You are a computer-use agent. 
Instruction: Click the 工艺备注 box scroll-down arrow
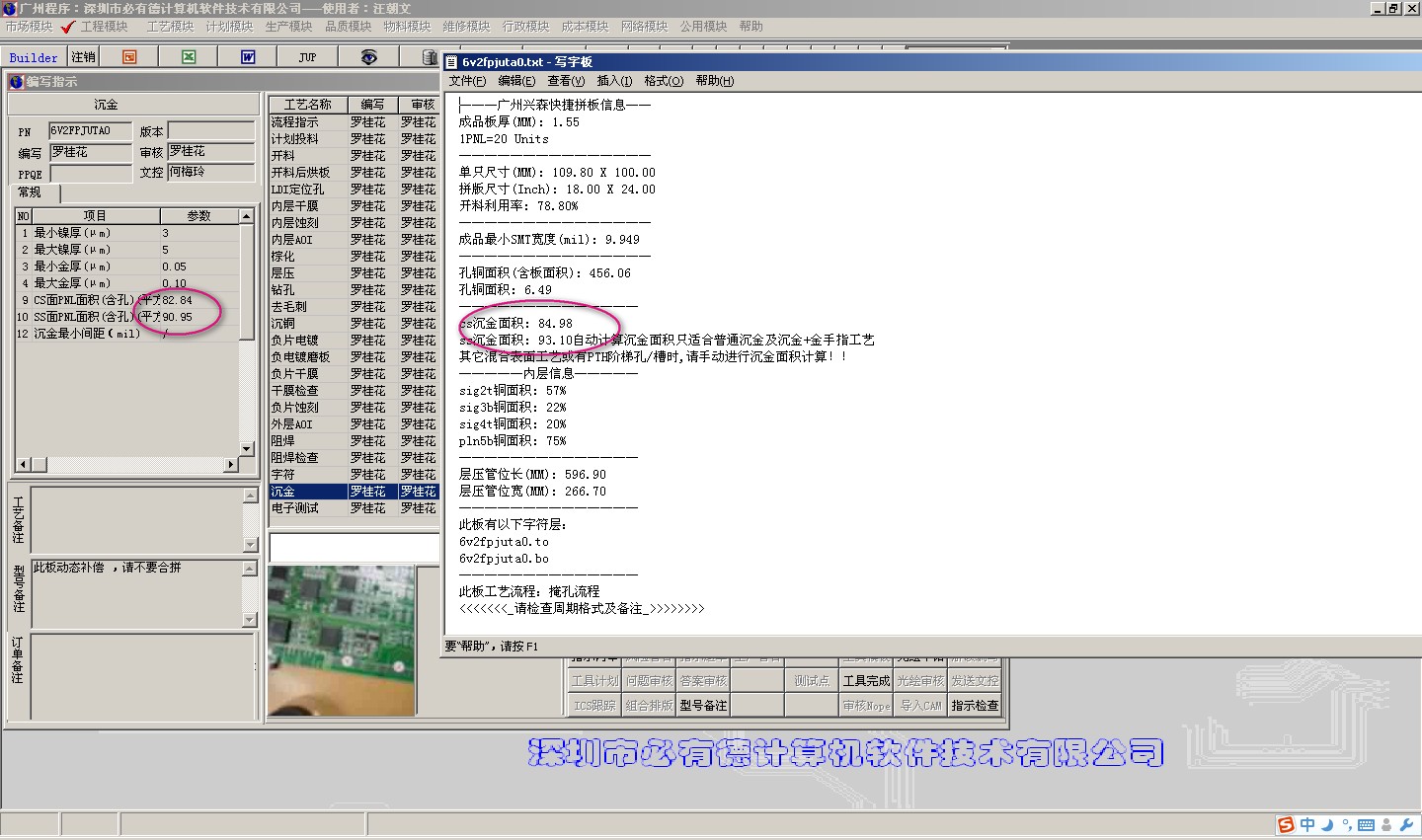click(250, 545)
